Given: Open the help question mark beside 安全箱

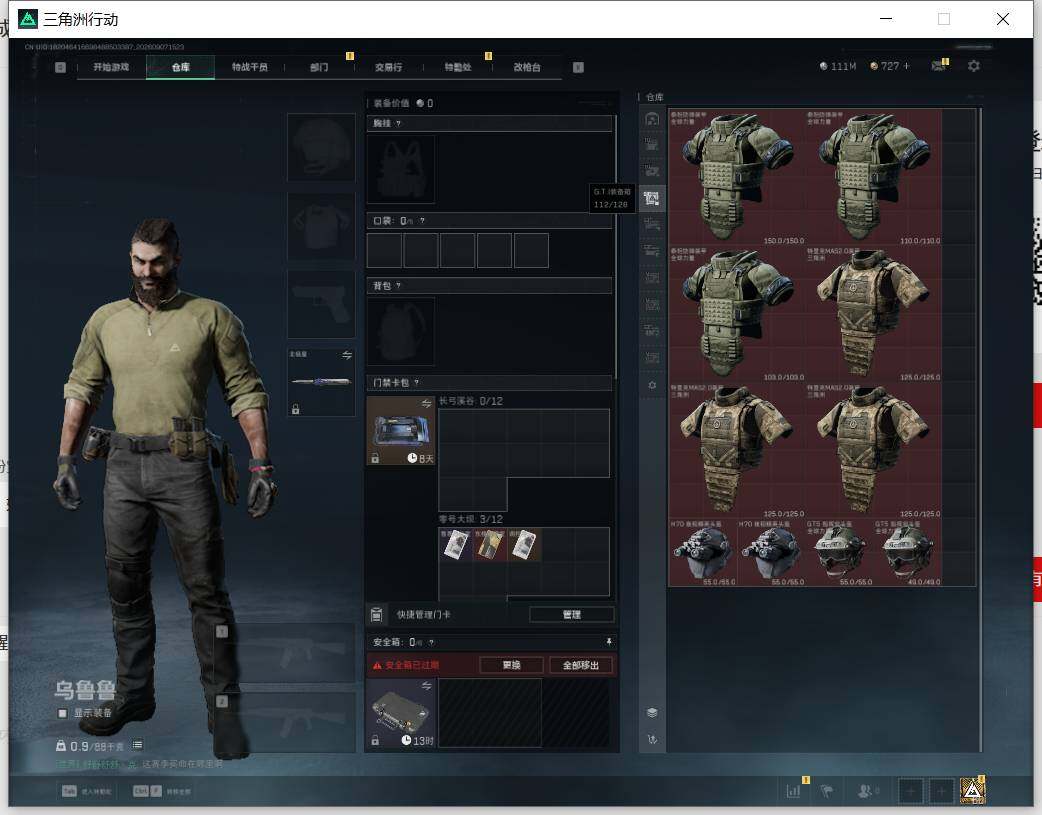Looking at the screenshot, I should [x=431, y=643].
